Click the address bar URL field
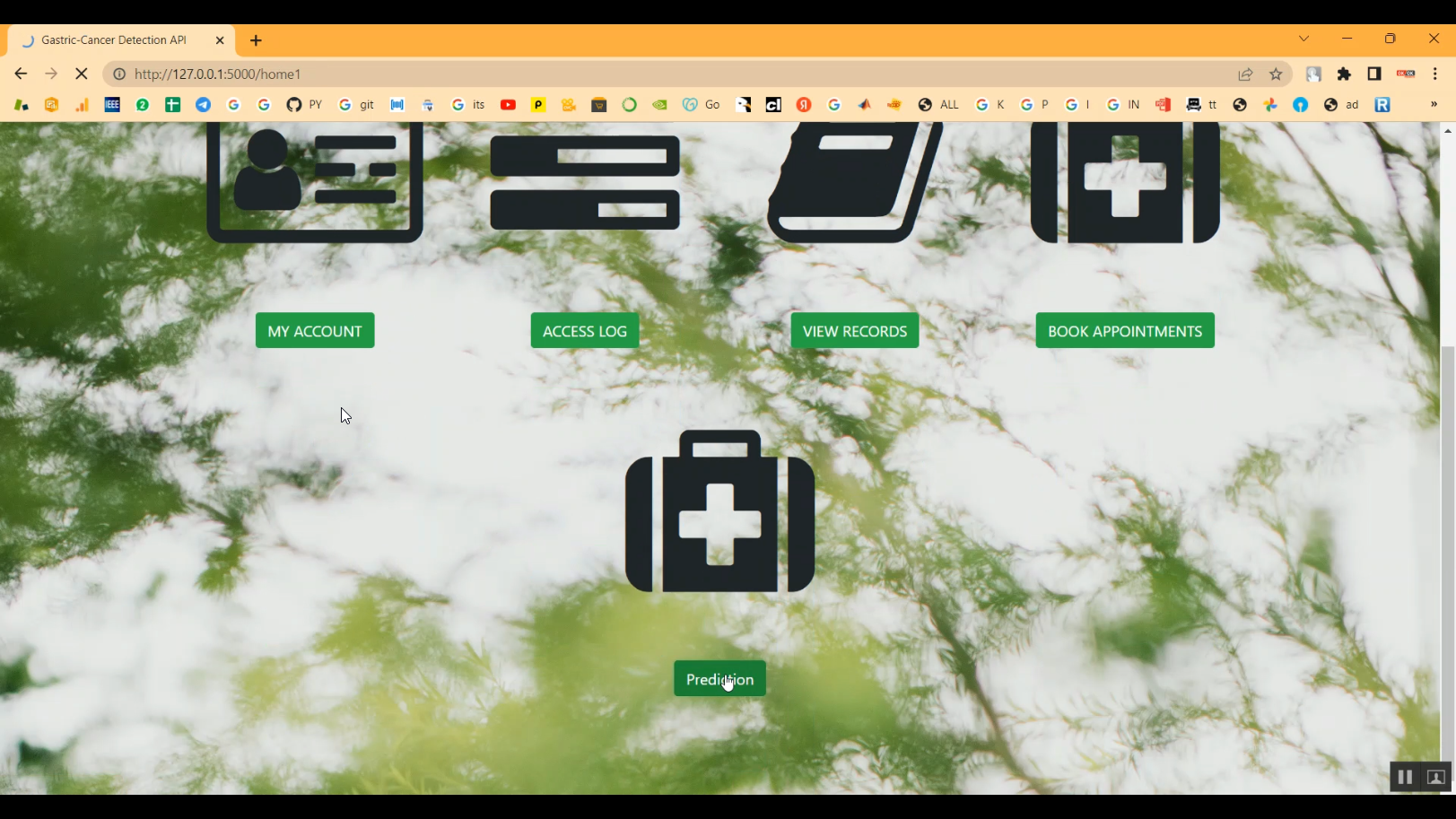The width and height of the screenshot is (1456, 819). (673, 74)
